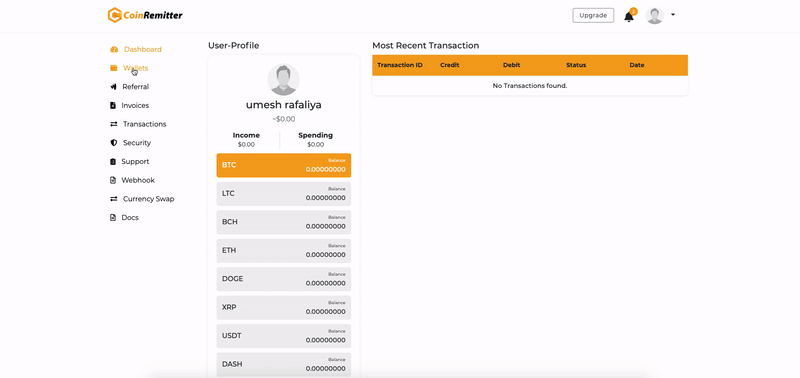Image resolution: width=800 pixels, height=378 pixels.
Task: Click the Invoices document icon
Action: click(x=113, y=106)
